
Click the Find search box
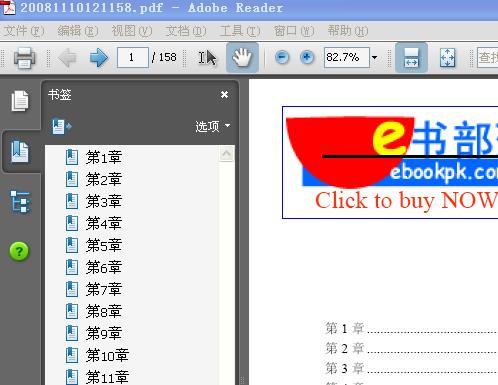coord(488,57)
